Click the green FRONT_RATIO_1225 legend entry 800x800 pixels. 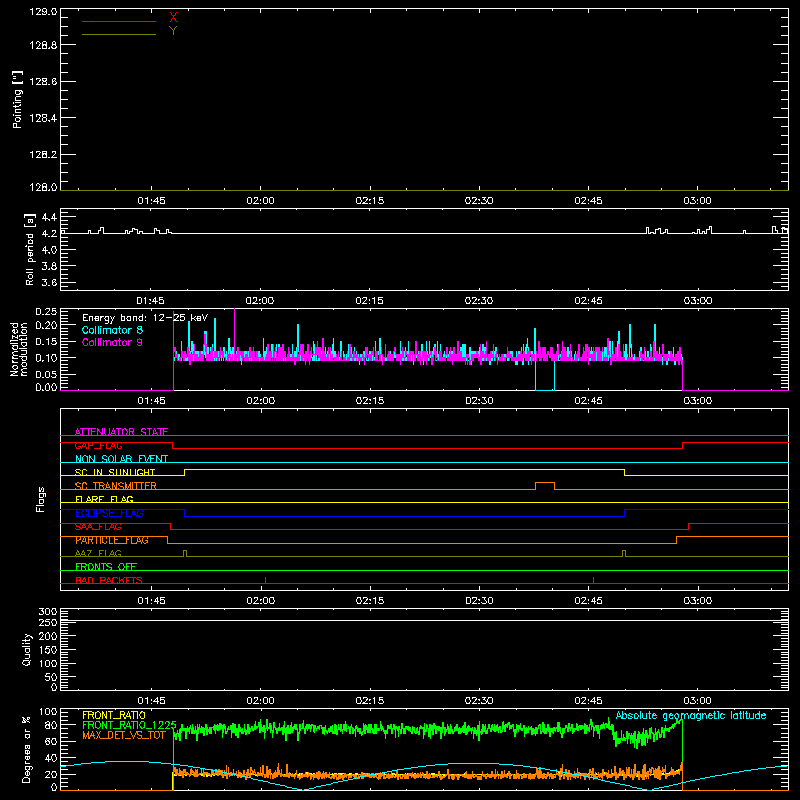coord(129,725)
